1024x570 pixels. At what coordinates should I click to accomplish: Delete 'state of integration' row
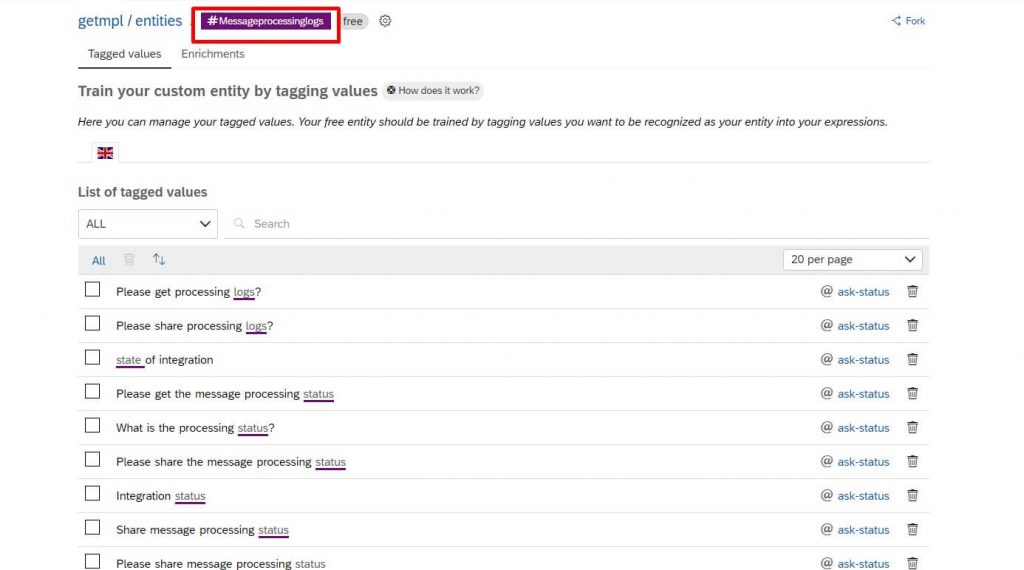912,359
